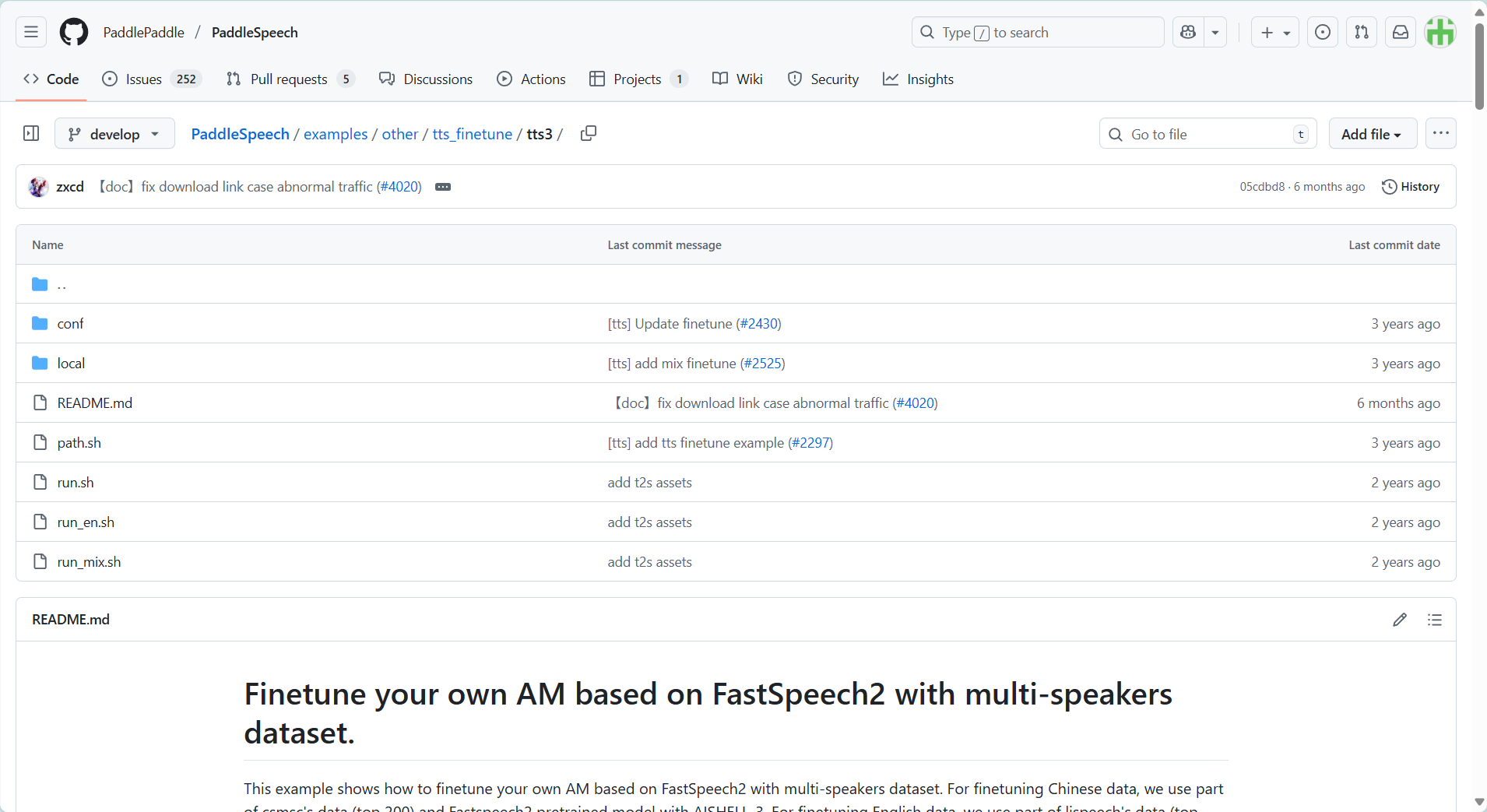Navigate to tts_finetune folder in breadcrumb
This screenshot has width=1487, height=812.
pyautogui.click(x=473, y=134)
